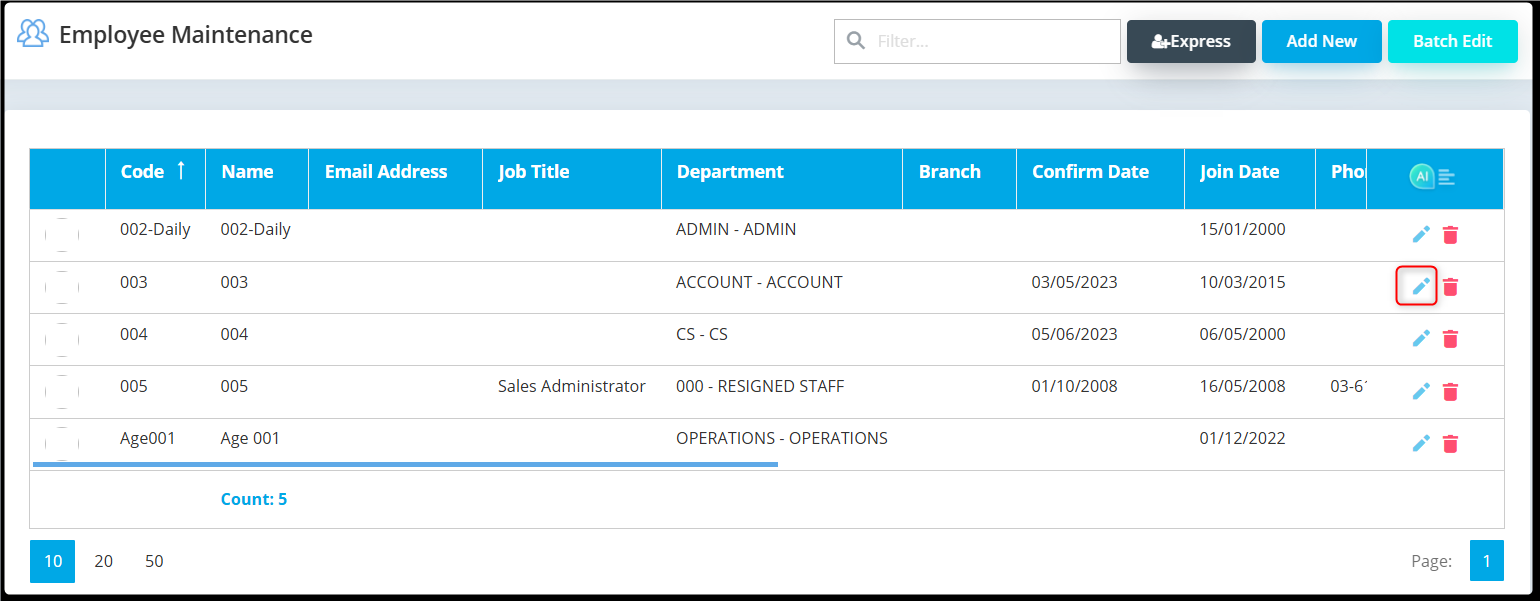
Task: Sort by Job Title column header
Action: 572,178
